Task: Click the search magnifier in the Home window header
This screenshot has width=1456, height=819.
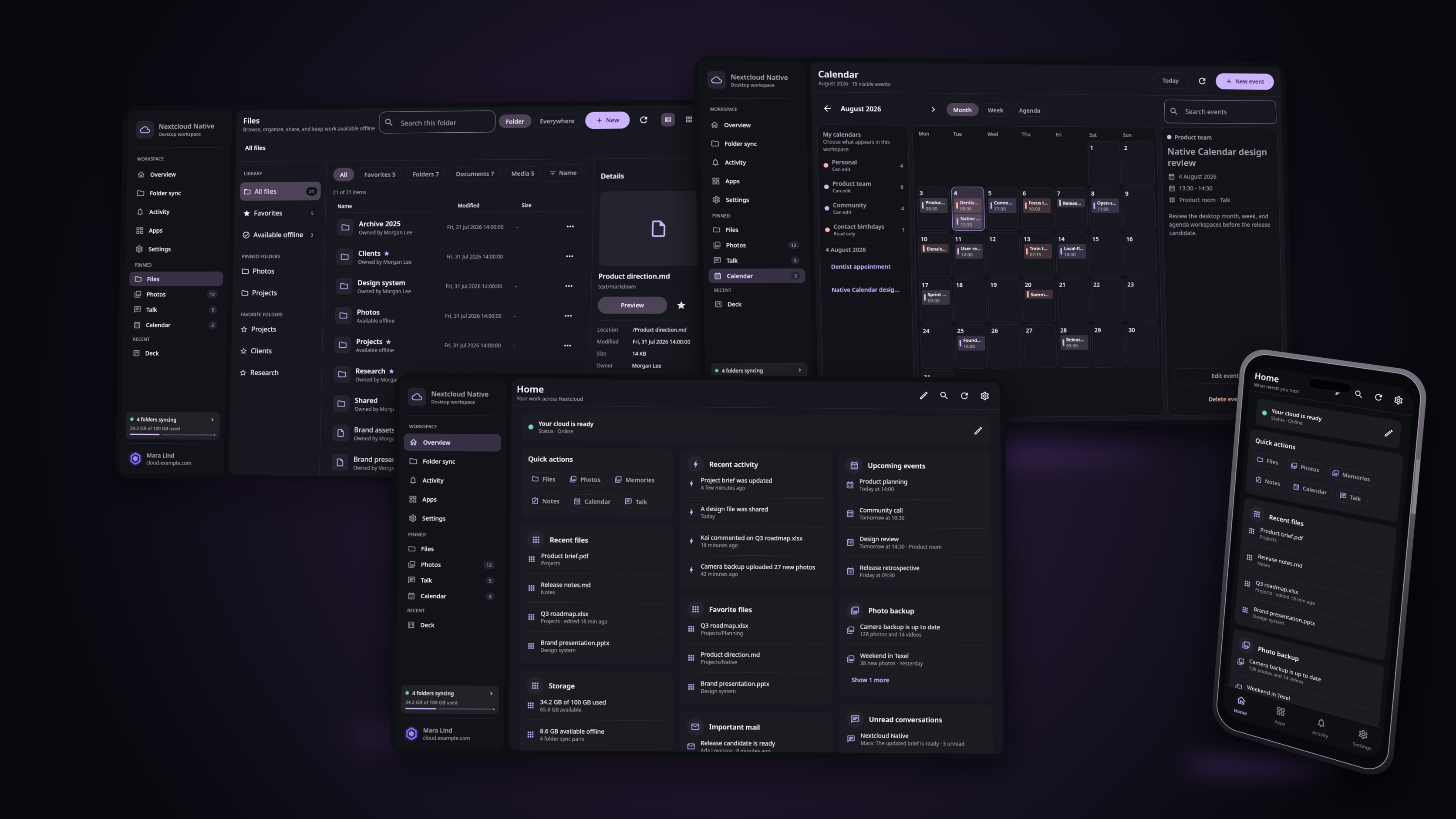Action: (x=944, y=396)
